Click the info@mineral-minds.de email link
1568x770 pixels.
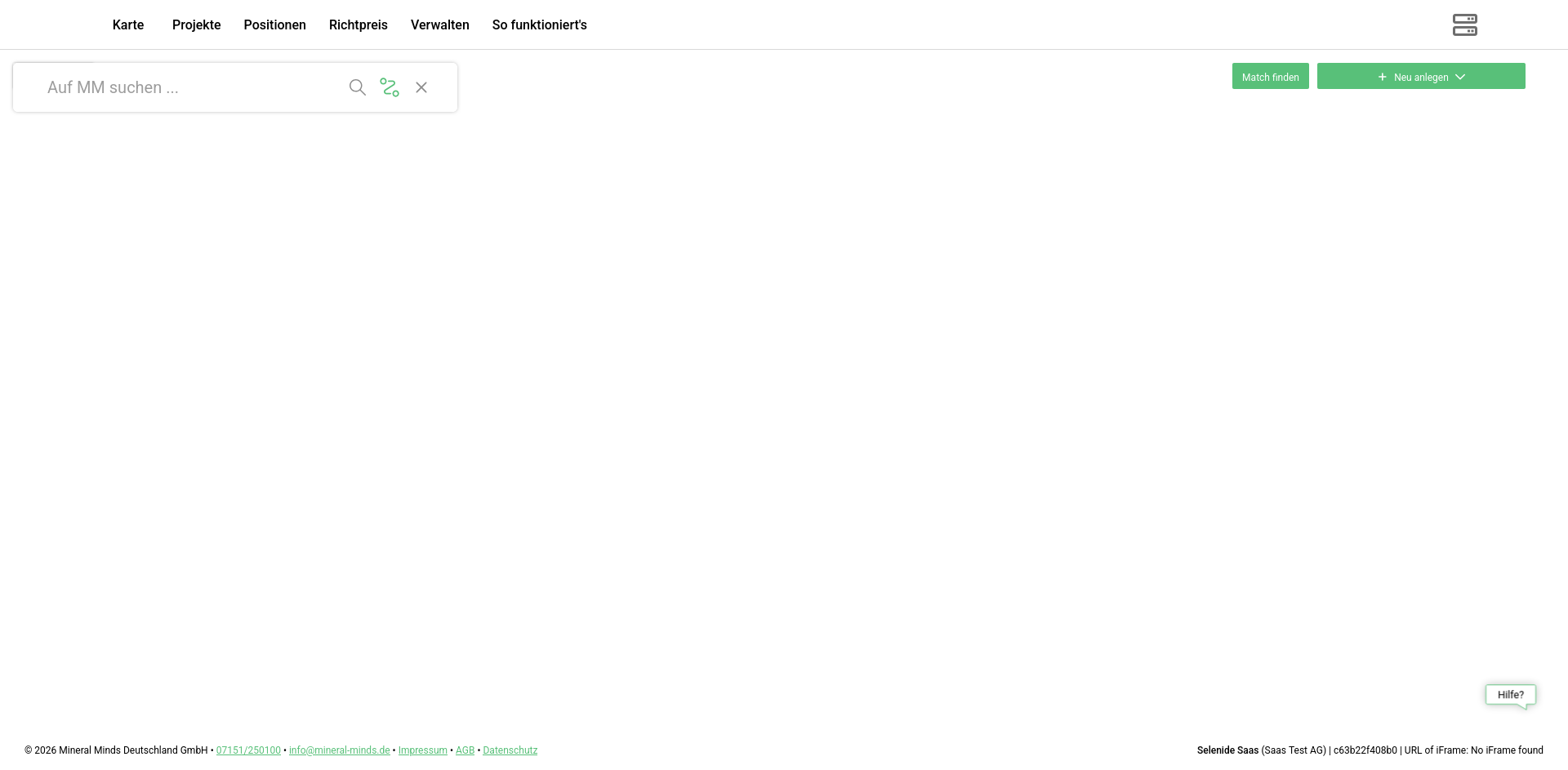[x=339, y=750]
